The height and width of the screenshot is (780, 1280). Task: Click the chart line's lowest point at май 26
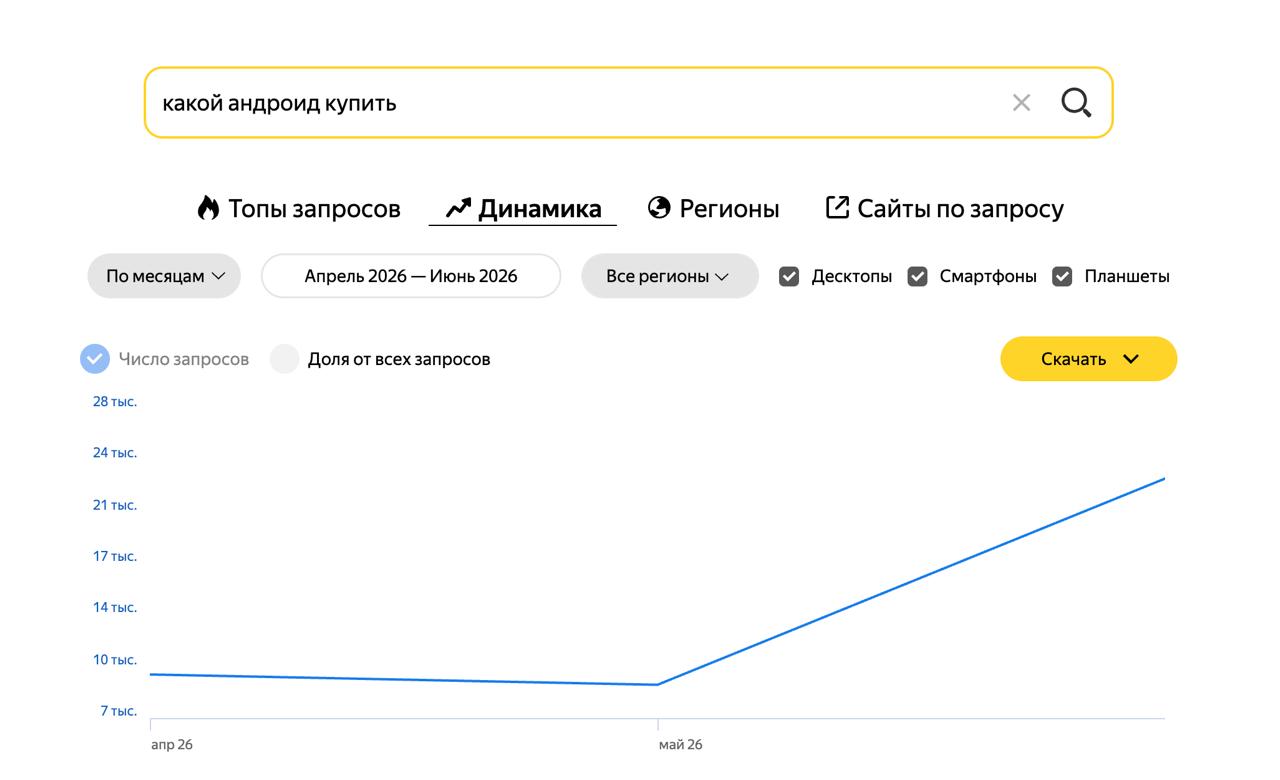pyautogui.click(x=658, y=685)
